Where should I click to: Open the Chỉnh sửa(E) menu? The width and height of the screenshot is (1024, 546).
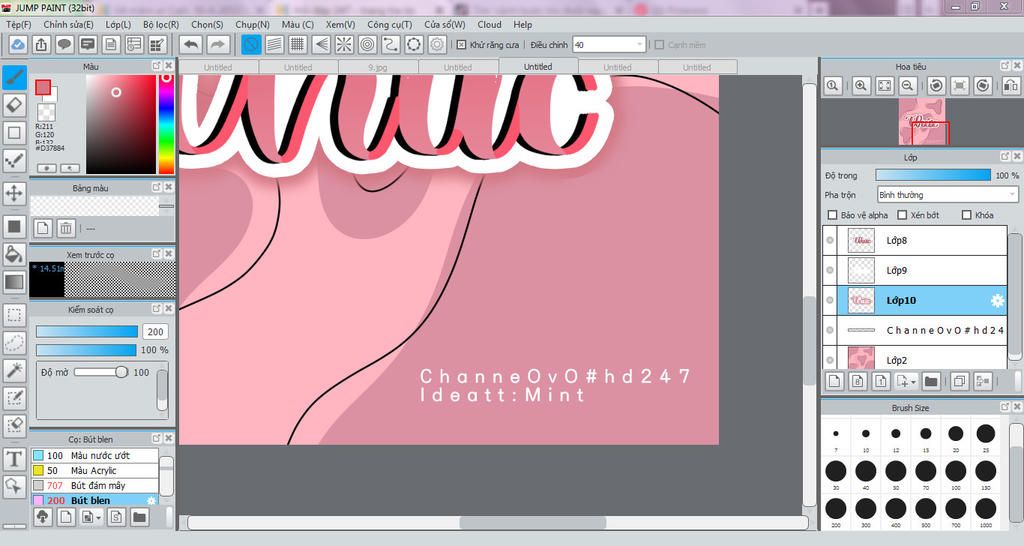tap(69, 24)
